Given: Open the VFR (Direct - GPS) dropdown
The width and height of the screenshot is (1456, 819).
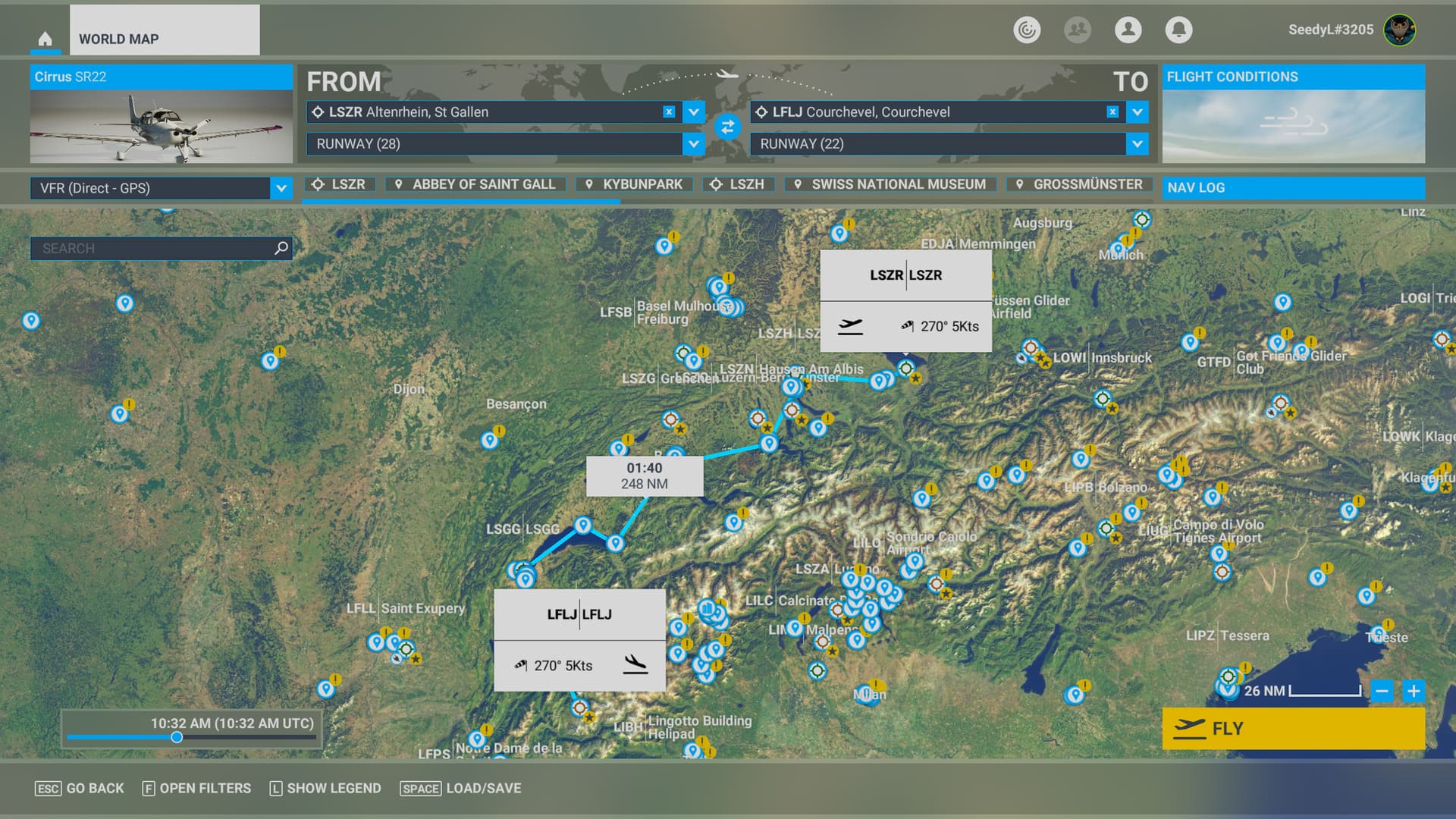Looking at the screenshot, I should 281,188.
